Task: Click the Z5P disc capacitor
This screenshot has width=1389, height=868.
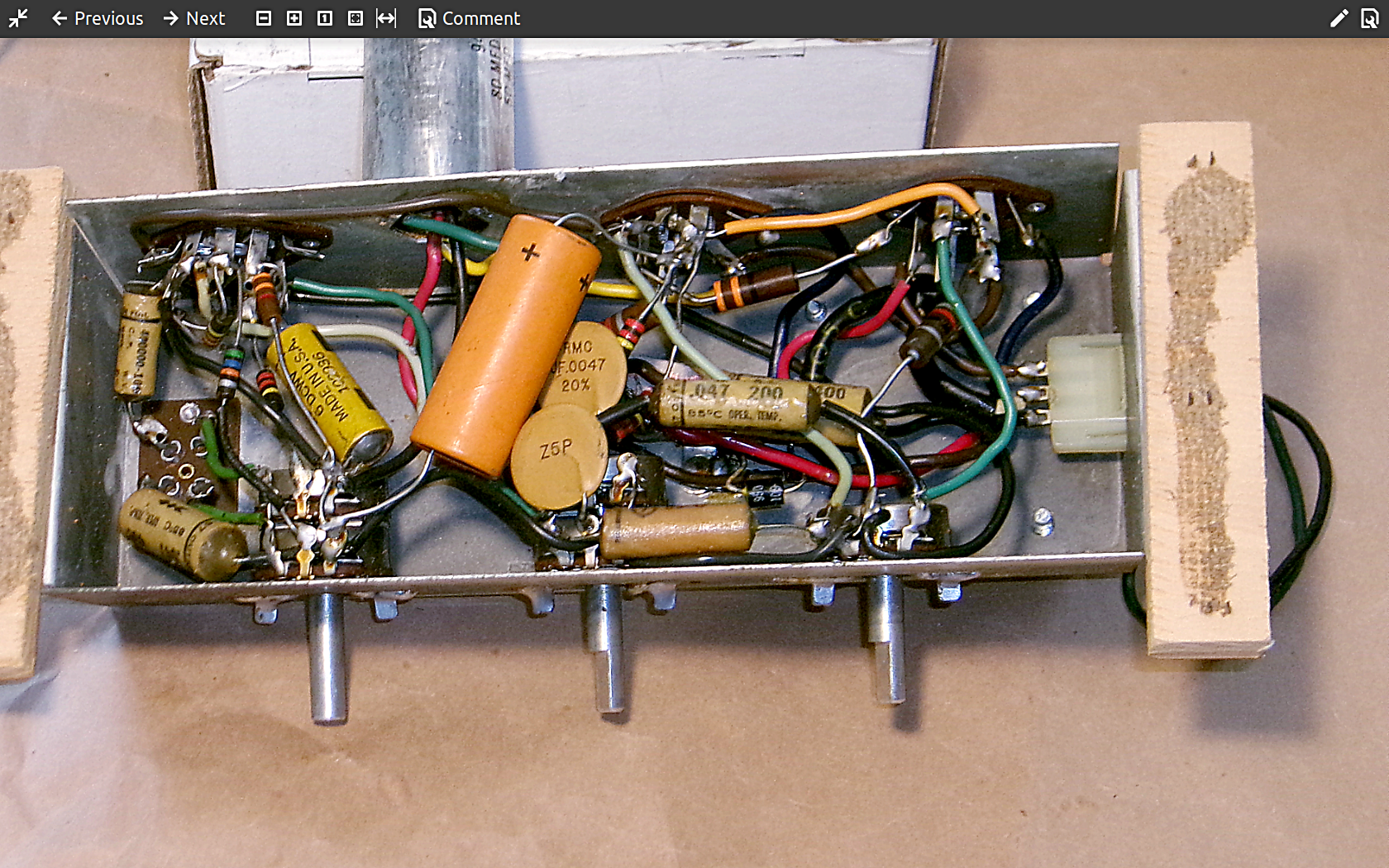Action: pos(559,455)
